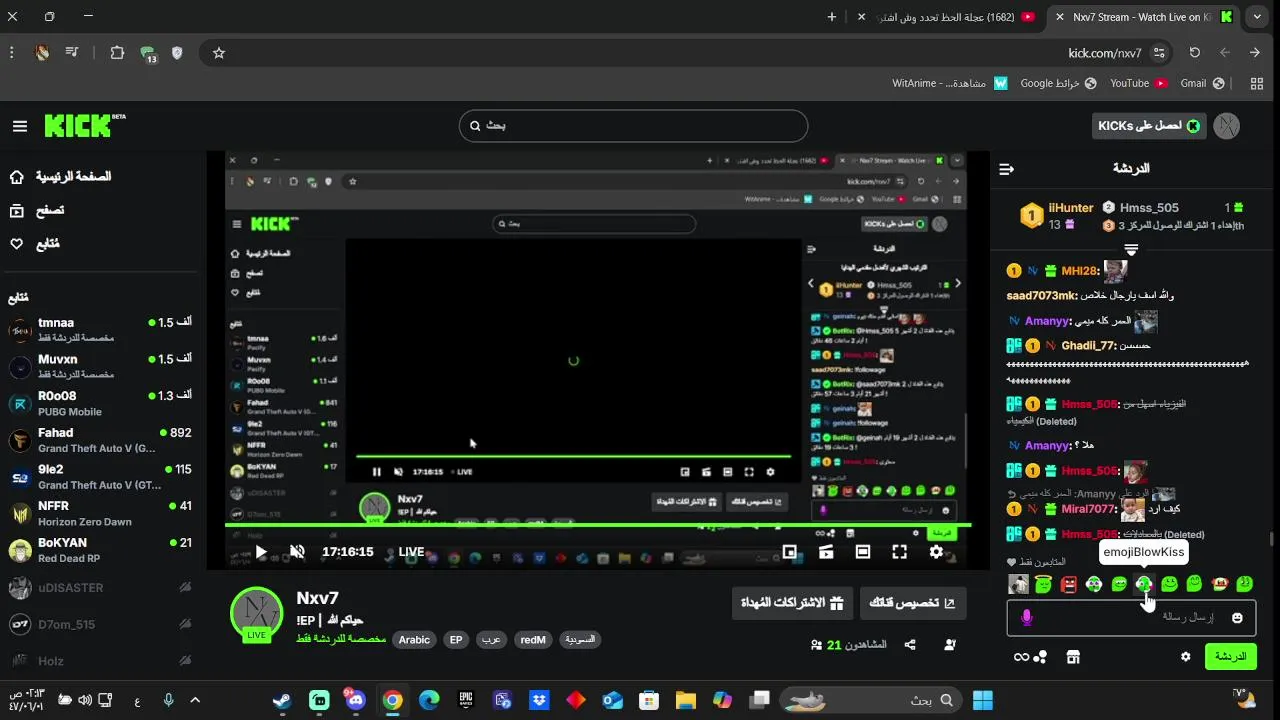Image resolution: width=1280 pixels, height=720 pixels.
Task: Click the follow person icon under video
Action: point(950,645)
